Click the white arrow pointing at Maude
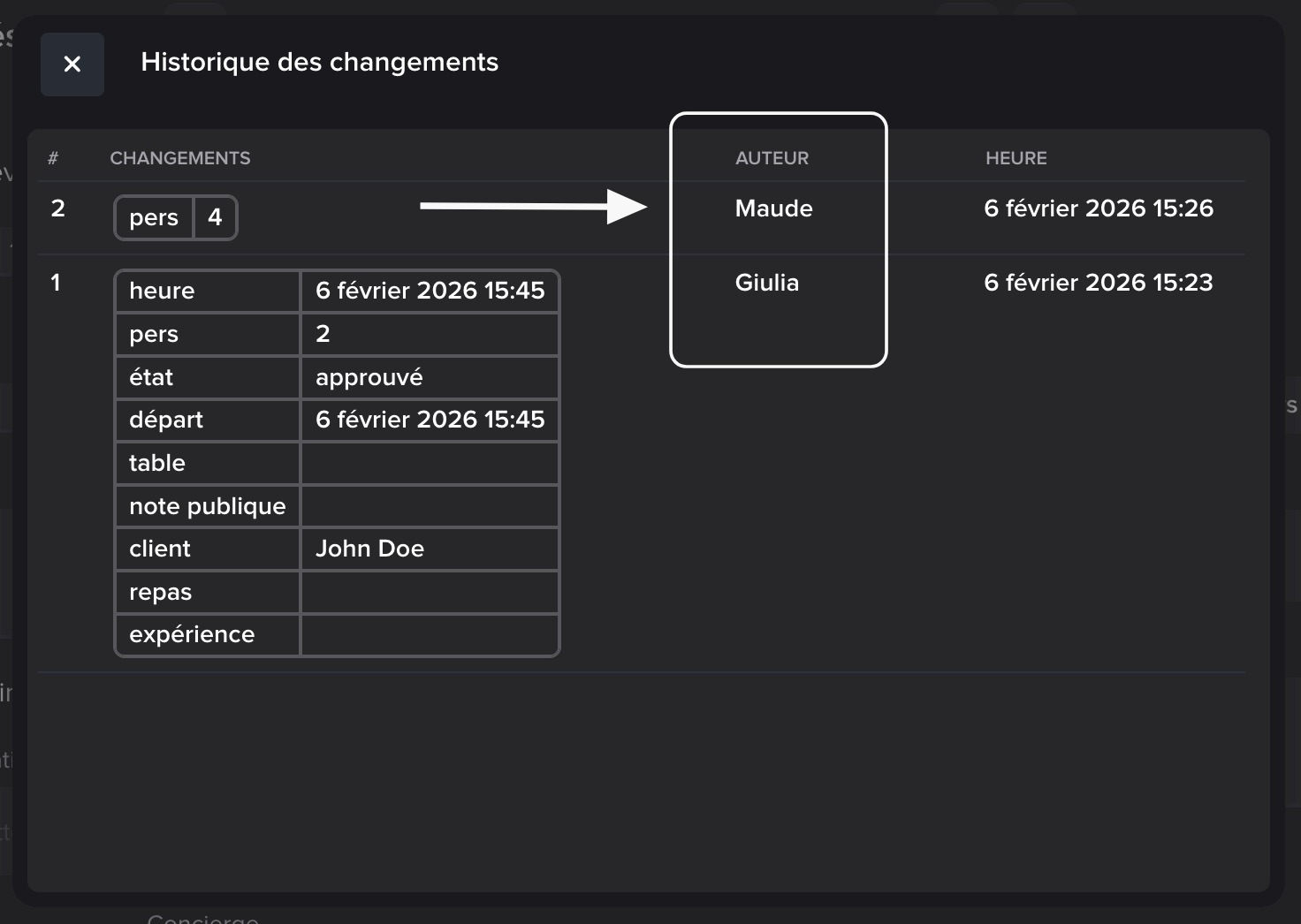This screenshot has height=924, width=1301. [x=533, y=207]
